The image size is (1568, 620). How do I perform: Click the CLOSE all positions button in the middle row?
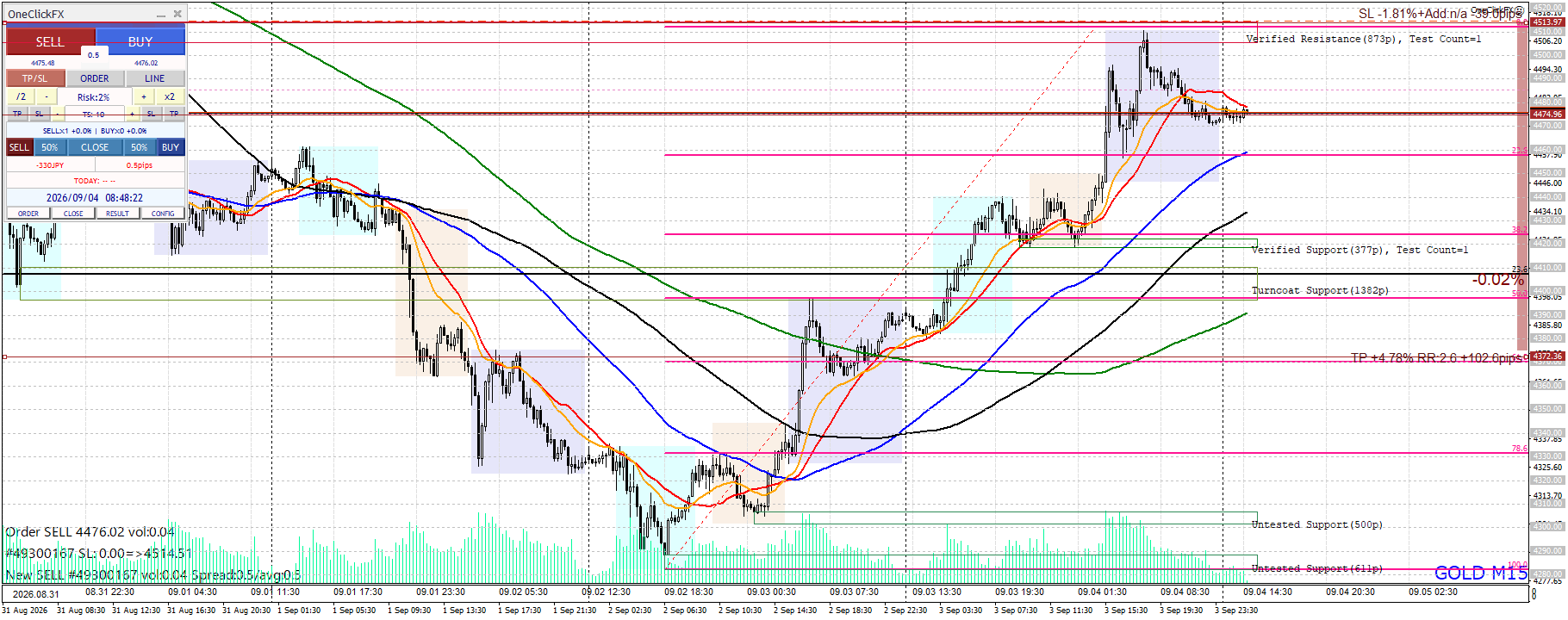pyautogui.click(x=95, y=147)
